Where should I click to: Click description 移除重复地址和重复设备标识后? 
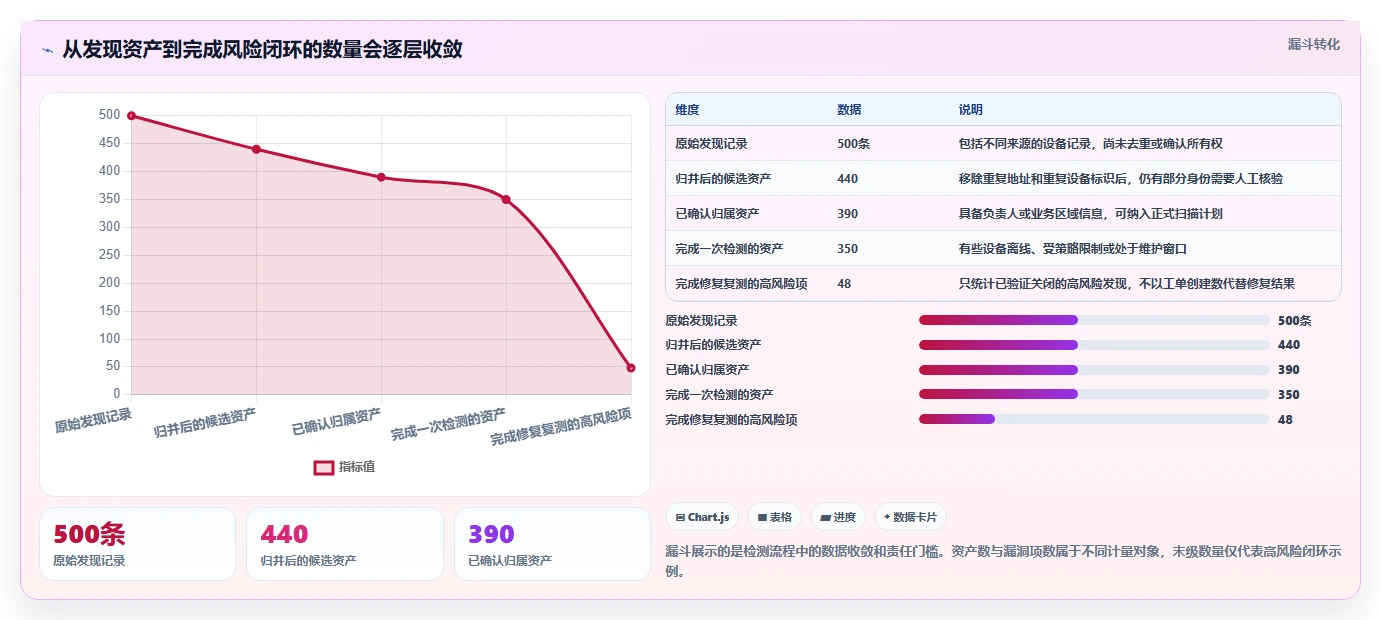point(1120,179)
